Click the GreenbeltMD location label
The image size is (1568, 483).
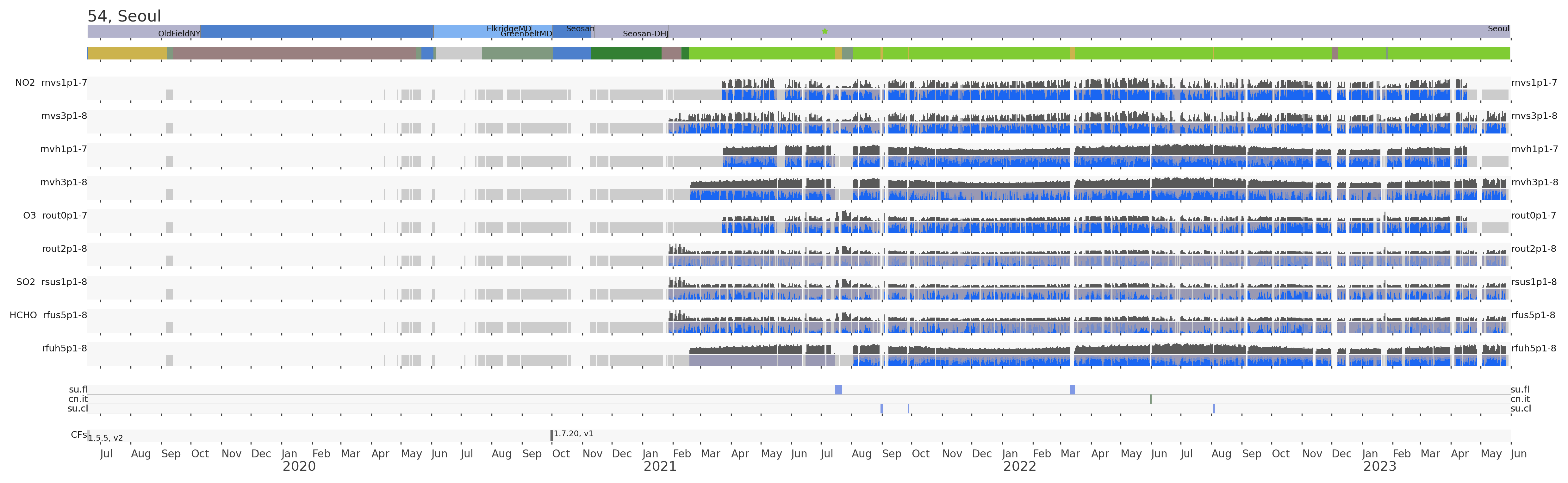pyautogui.click(x=526, y=34)
